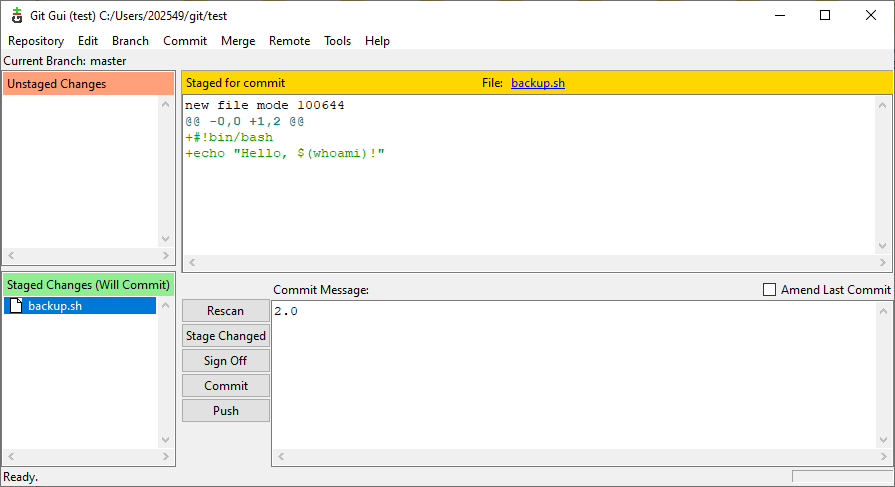895x487 pixels.
Task: Click the Unstaged Changes scroll right arrow
Action: (x=166, y=255)
